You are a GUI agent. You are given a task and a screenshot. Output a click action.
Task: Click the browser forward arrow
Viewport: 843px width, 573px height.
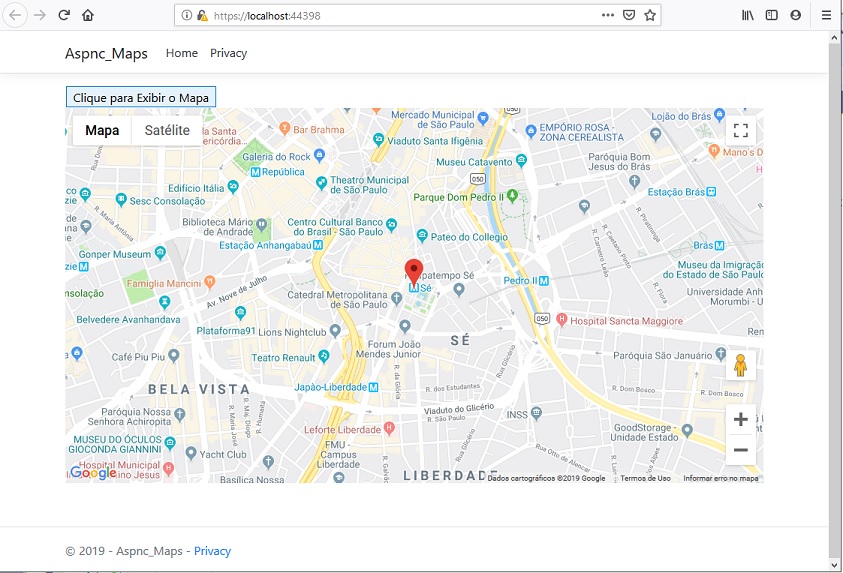[x=40, y=15]
